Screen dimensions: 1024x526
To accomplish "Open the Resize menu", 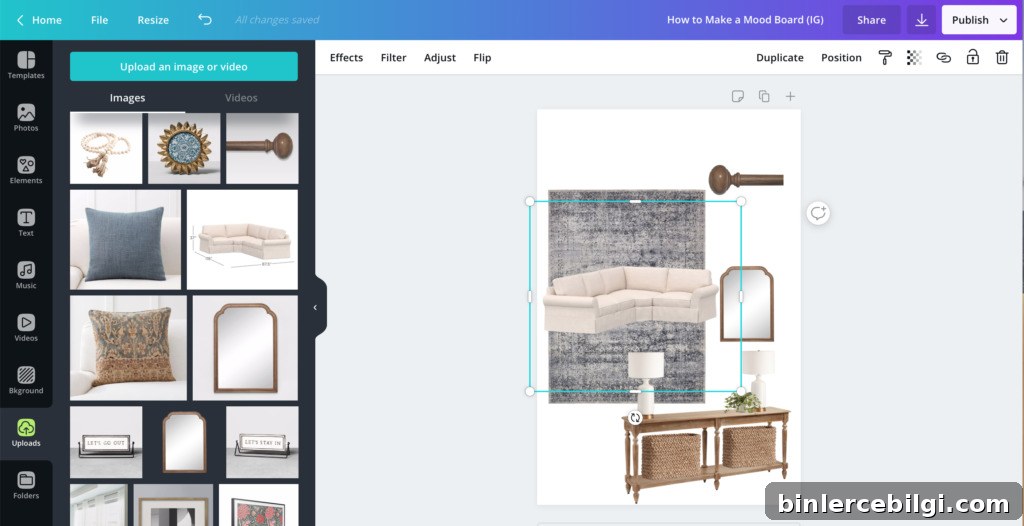I will click(153, 20).
